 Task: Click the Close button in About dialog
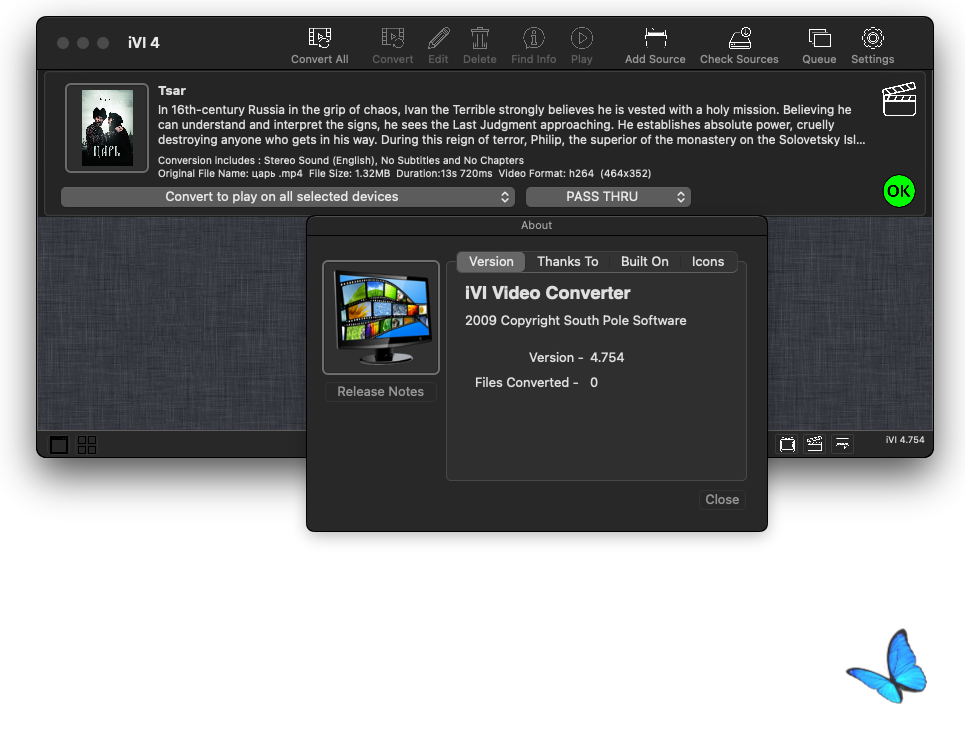722,499
